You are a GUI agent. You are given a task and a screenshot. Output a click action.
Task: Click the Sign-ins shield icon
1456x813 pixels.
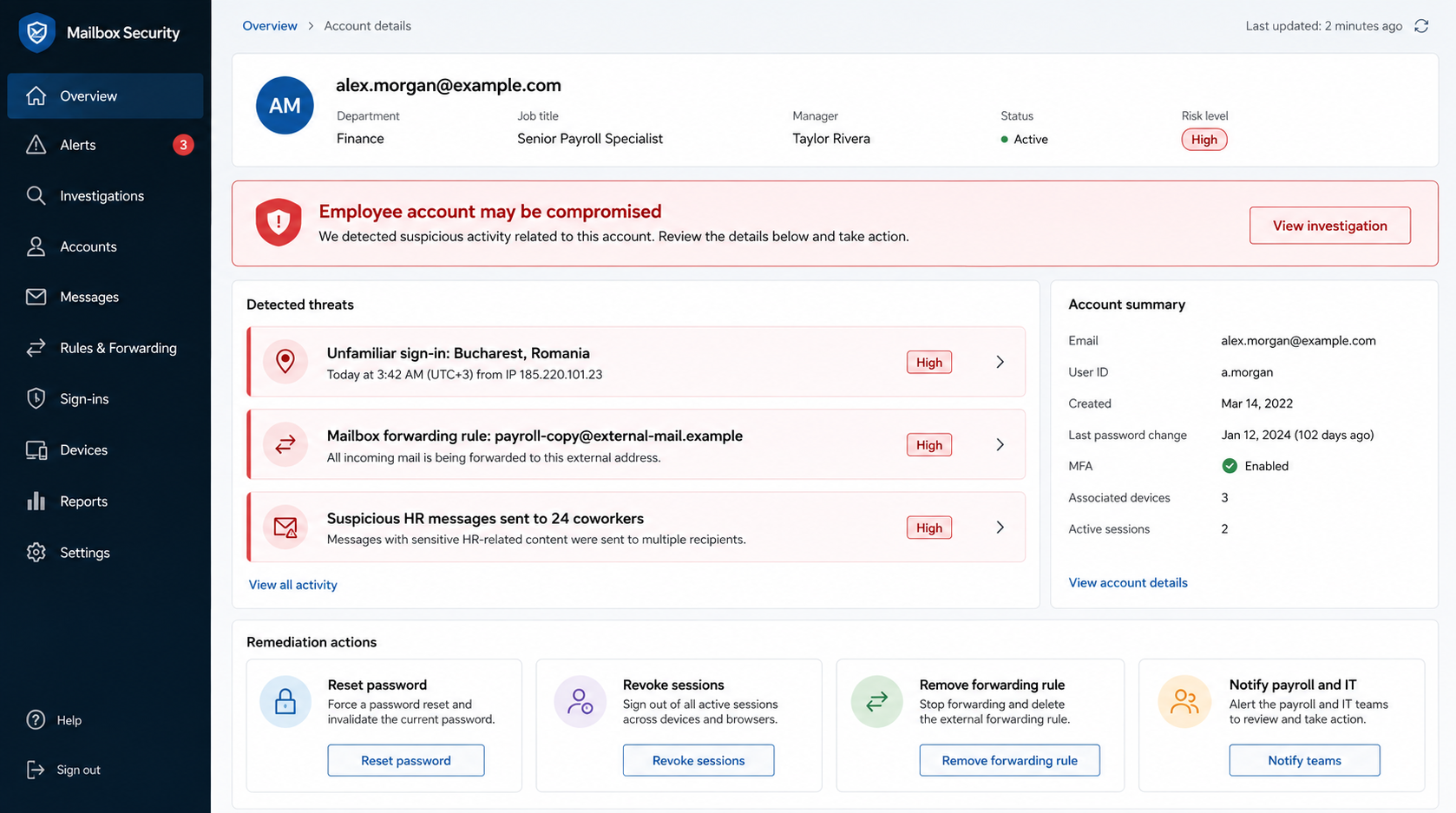(x=36, y=398)
